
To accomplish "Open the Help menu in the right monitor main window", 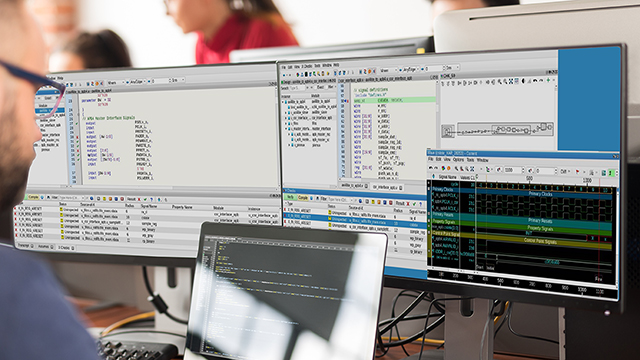I will tap(336, 65).
